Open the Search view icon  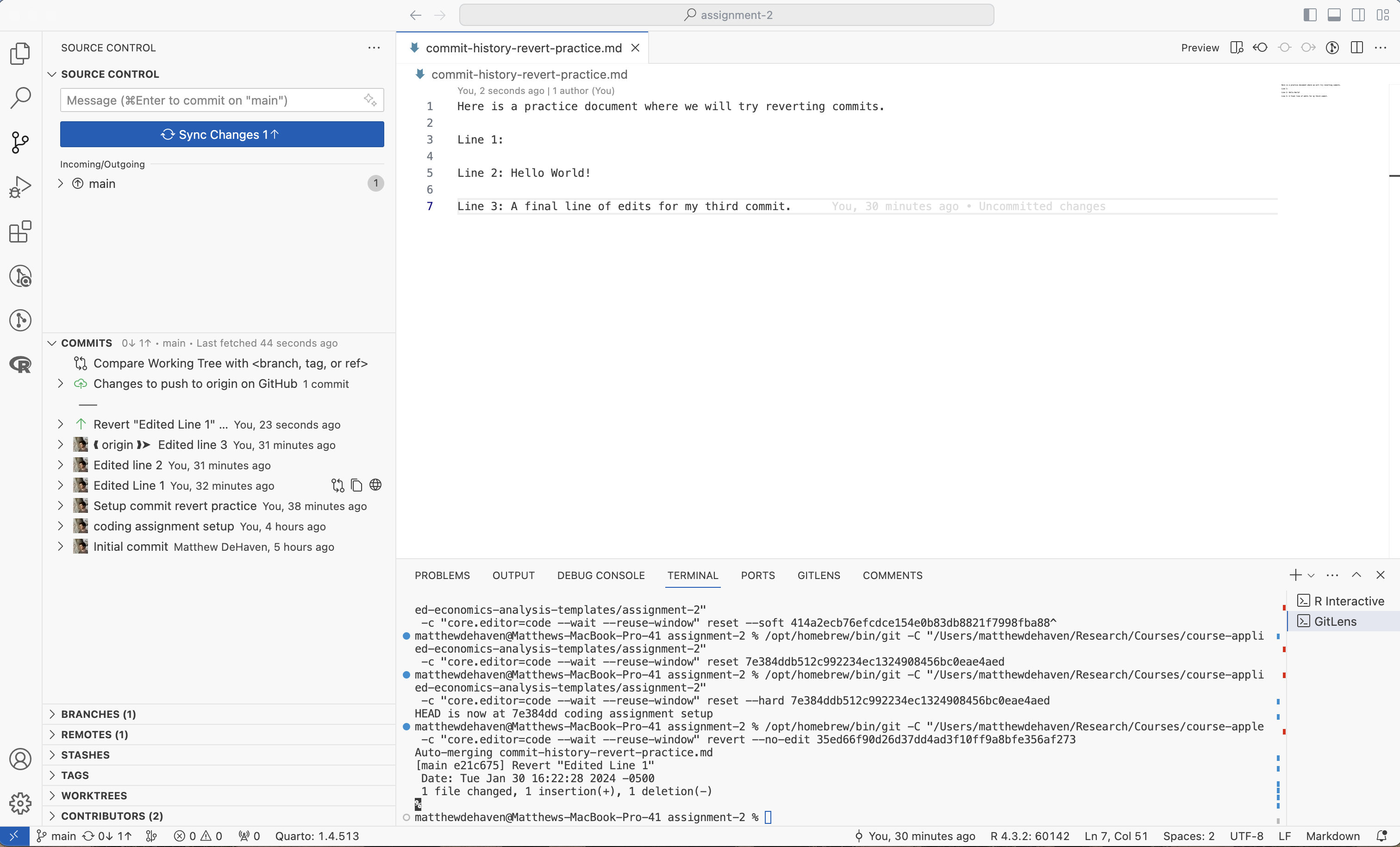[x=20, y=98]
